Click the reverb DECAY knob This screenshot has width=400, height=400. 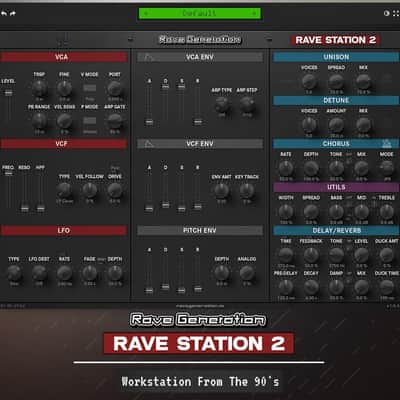(x=311, y=287)
